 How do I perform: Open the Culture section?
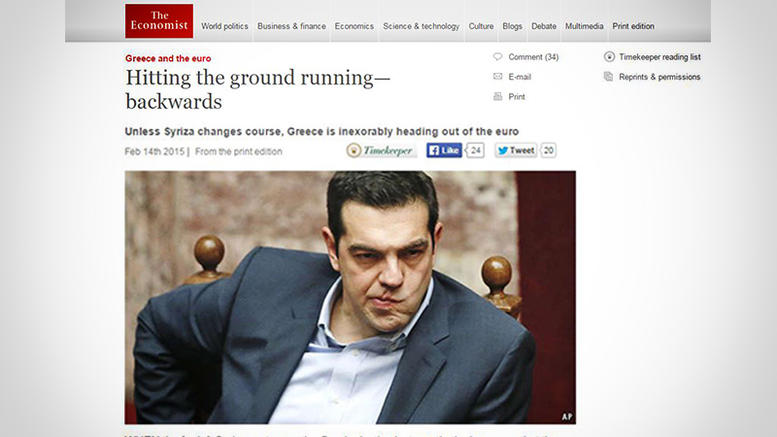point(481,26)
